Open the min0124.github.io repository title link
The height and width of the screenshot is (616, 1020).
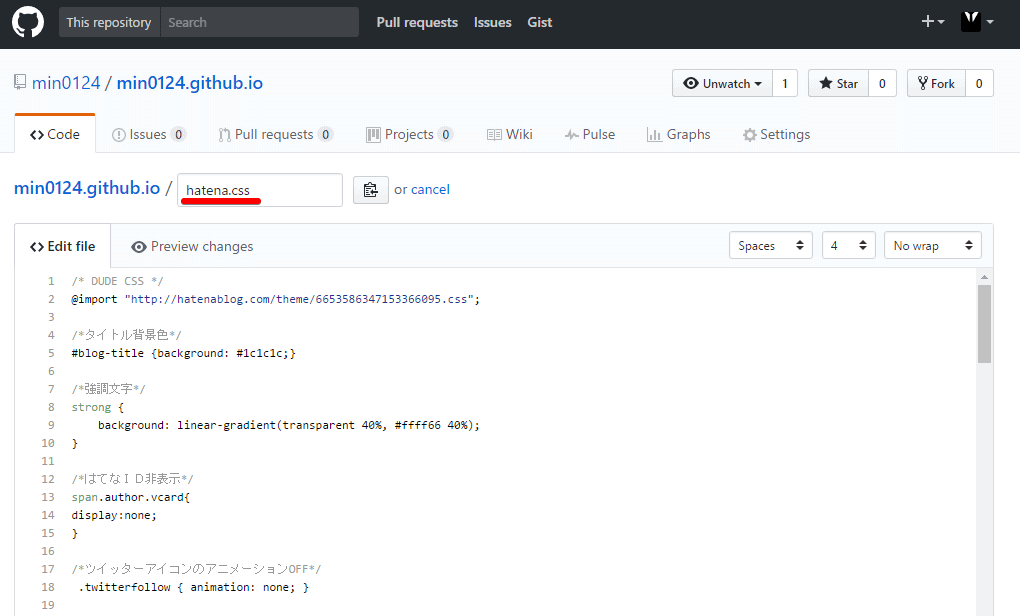coord(190,83)
